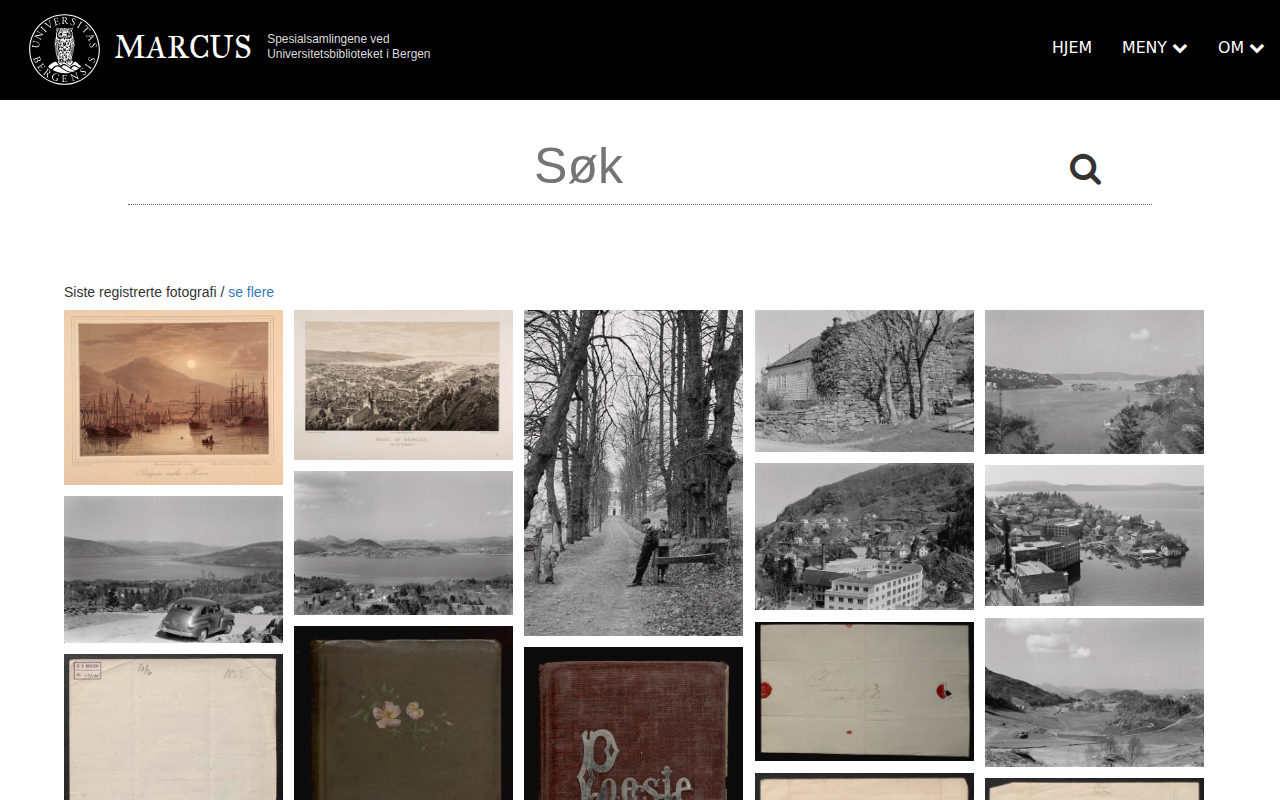Go to HJEM in the navigation bar
This screenshot has height=800, width=1280.
[x=1071, y=47]
